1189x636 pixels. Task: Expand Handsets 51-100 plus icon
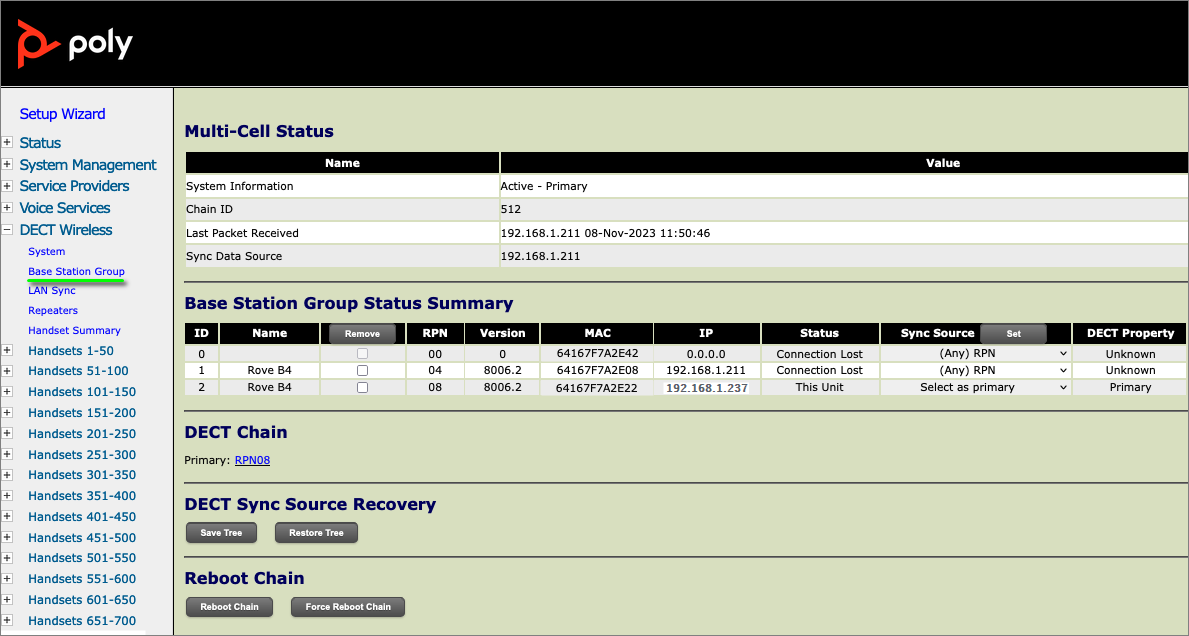pyautogui.click(x=7, y=371)
